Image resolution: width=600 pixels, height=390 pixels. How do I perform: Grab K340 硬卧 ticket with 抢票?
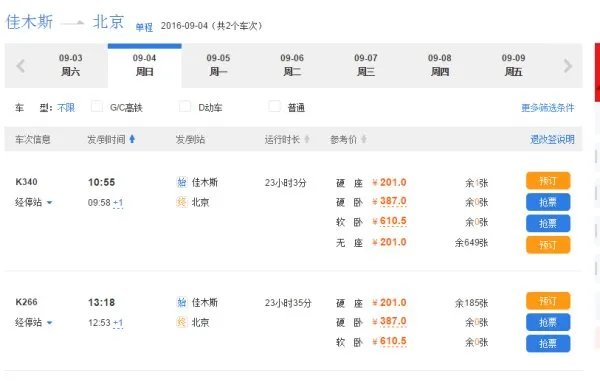coord(548,202)
